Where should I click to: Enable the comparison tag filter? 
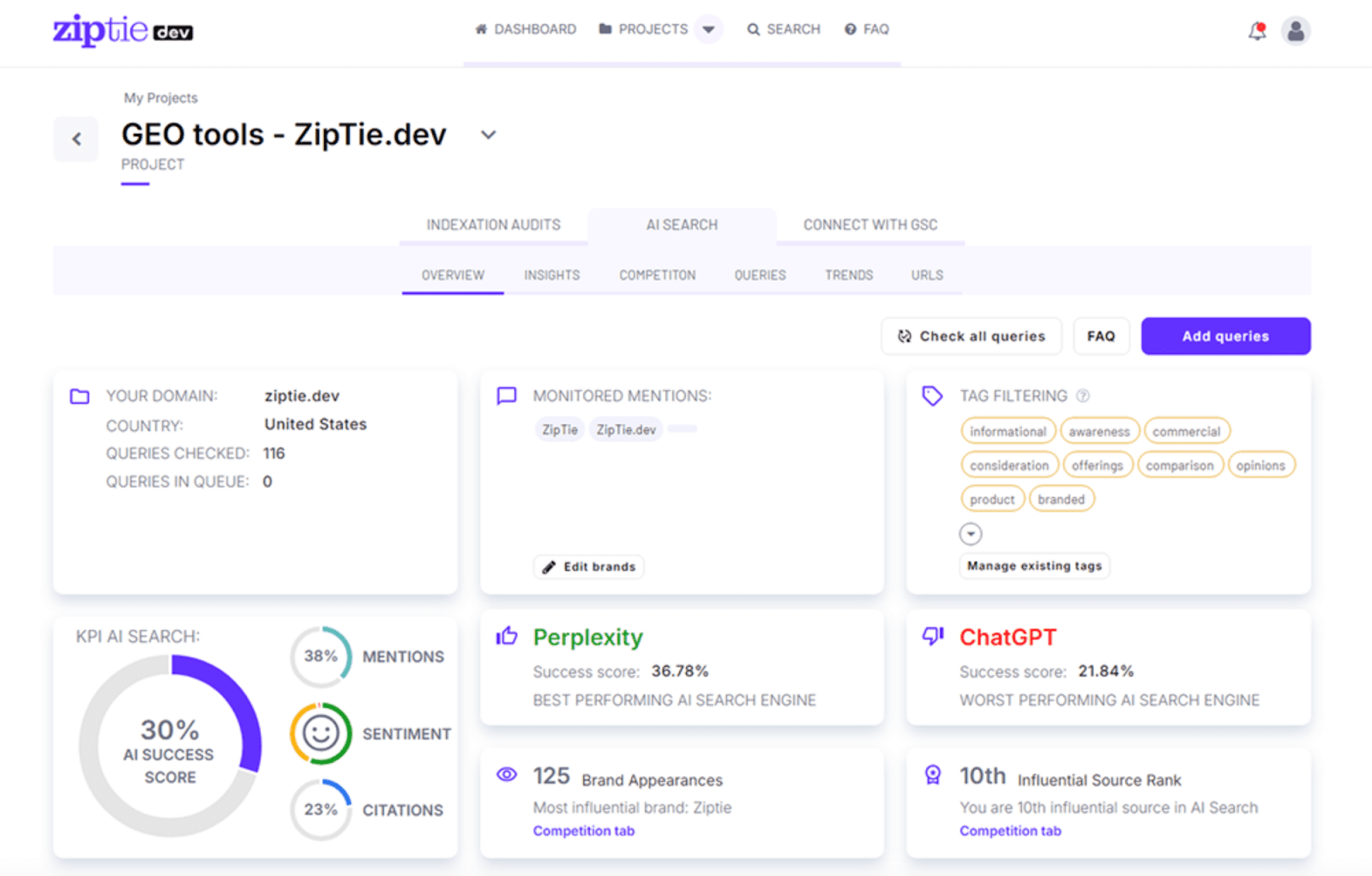coord(1181,465)
